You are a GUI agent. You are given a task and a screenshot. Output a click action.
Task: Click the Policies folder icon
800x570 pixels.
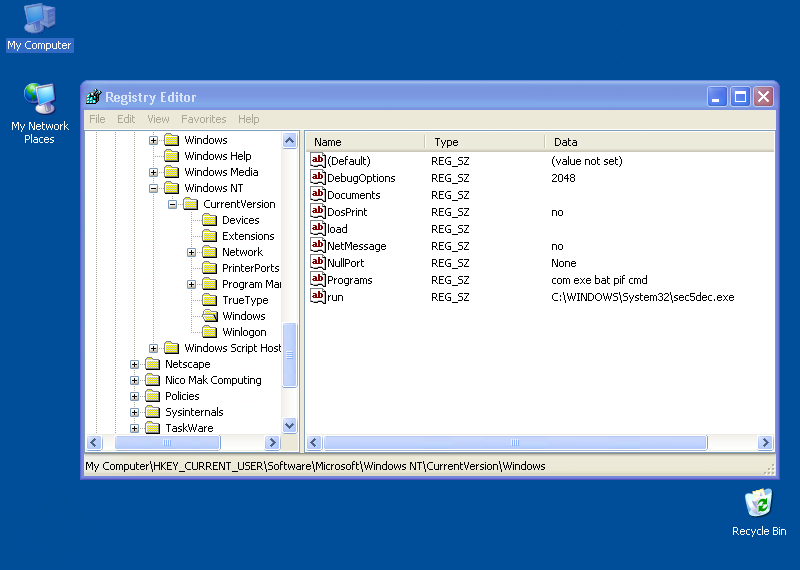coord(153,396)
